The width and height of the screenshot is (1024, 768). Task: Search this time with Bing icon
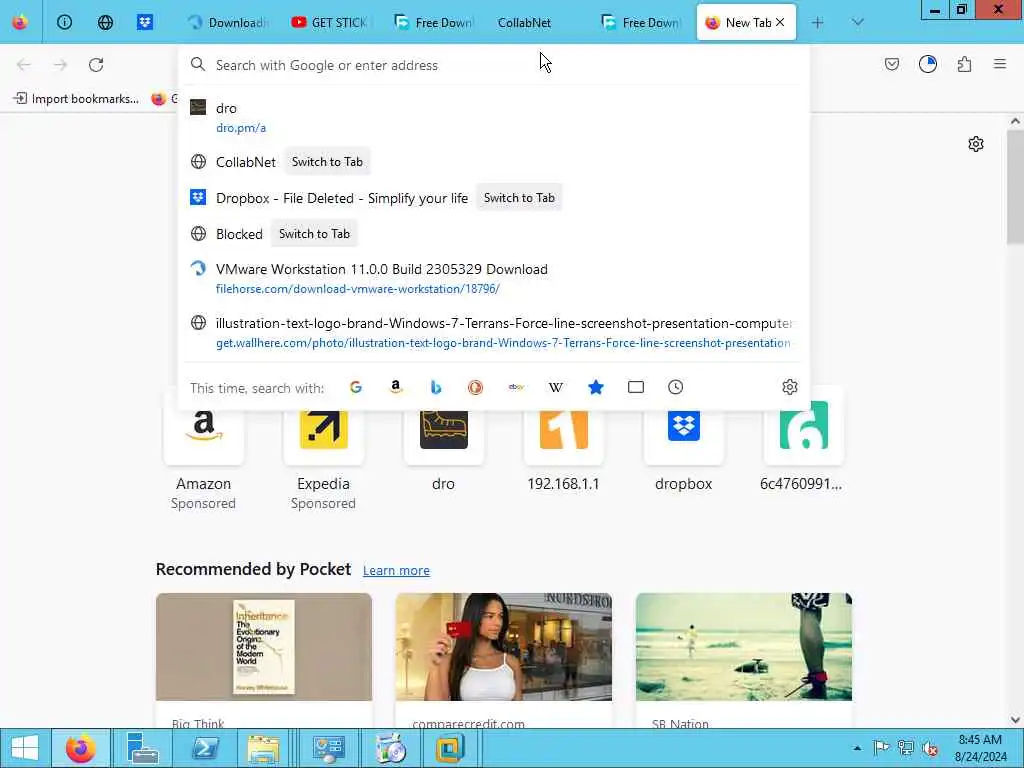[436, 387]
